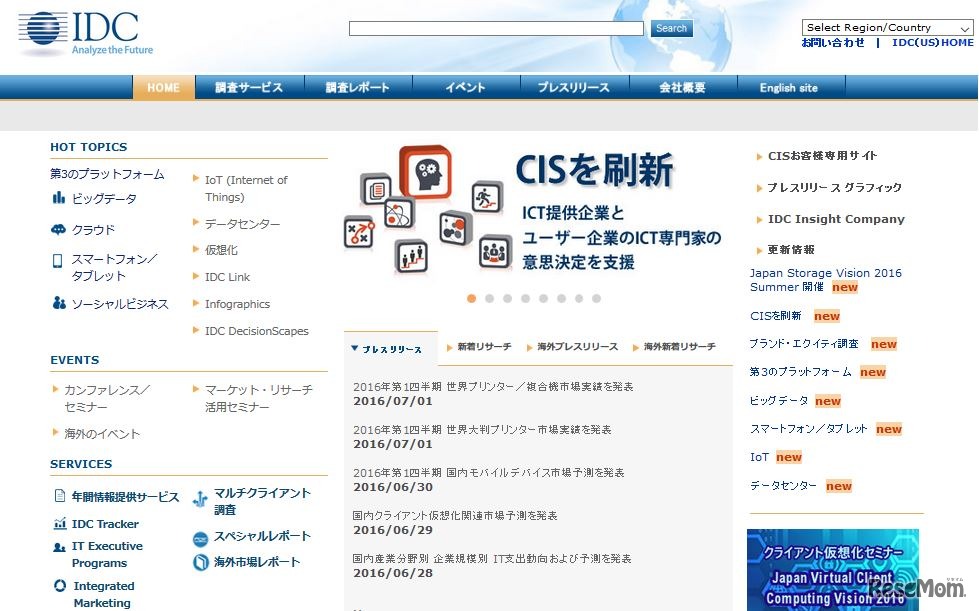Open the IDC Link topic
Viewport: 979px width, 611px height.
pyautogui.click(x=227, y=276)
